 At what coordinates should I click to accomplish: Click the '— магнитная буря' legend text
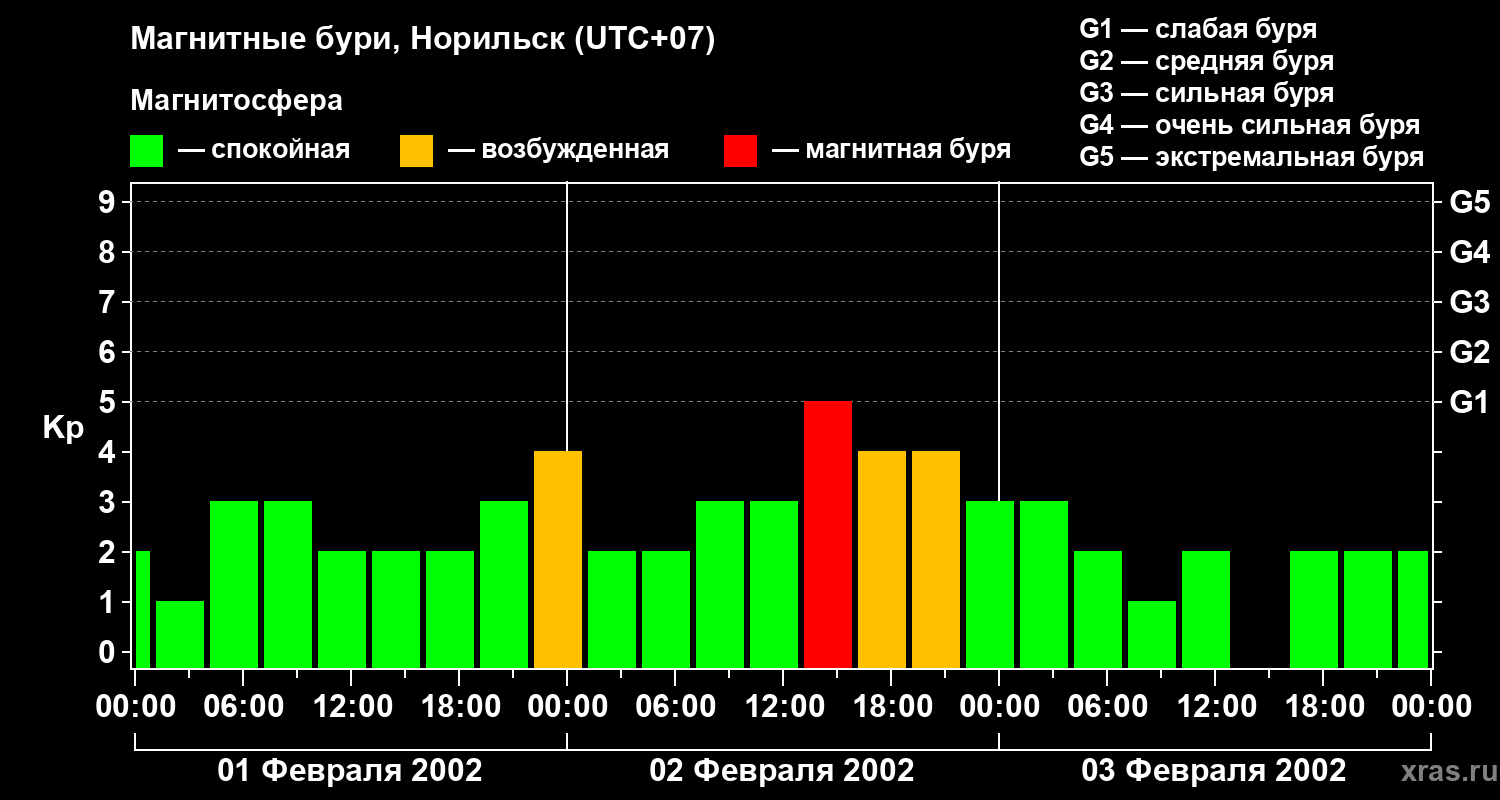click(891, 150)
